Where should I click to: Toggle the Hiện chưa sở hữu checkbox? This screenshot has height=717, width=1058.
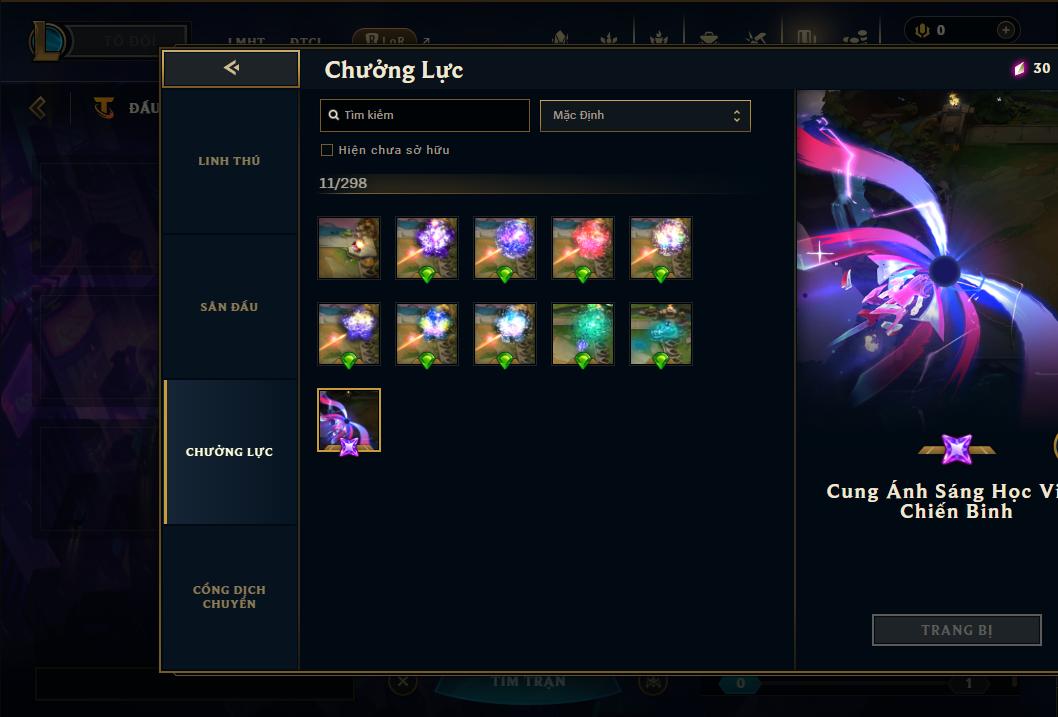click(327, 150)
